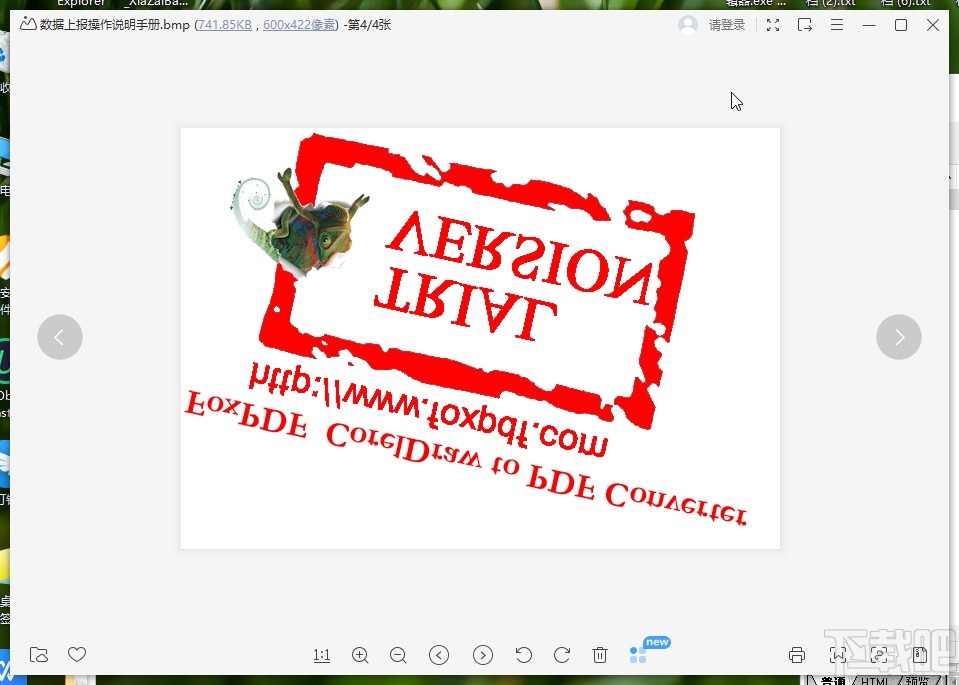Print the image with the printer icon
959x685 pixels.
pos(797,655)
